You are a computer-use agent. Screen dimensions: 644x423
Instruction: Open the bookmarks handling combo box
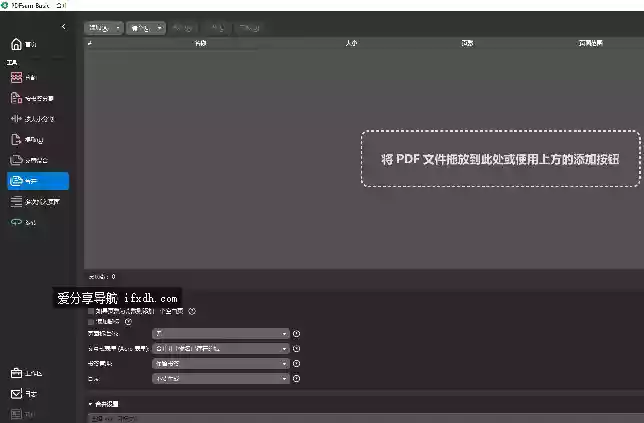(221, 364)
